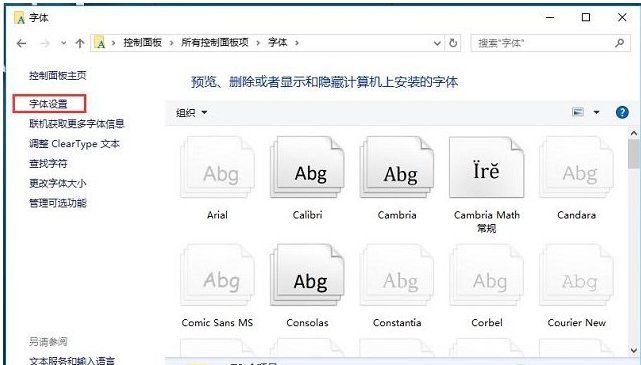Open the Cambria font family icon
Viewport: 641px width, 365px height.
[397, 168]
